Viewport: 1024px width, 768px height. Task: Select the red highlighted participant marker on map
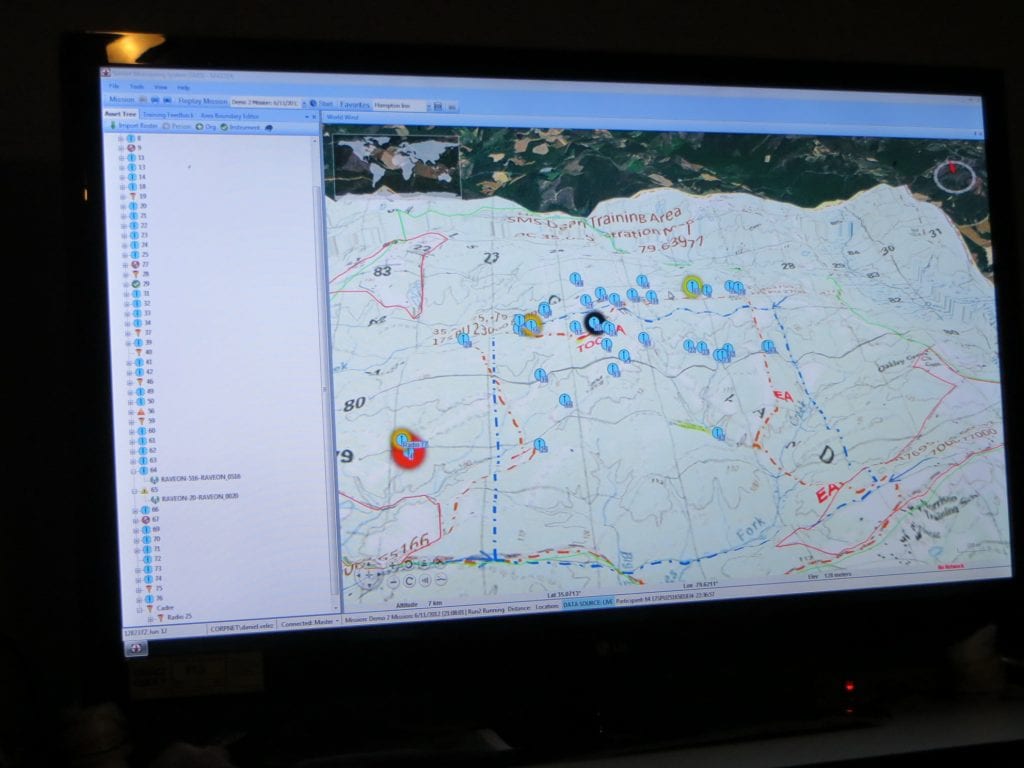click(x=408, y=449)
